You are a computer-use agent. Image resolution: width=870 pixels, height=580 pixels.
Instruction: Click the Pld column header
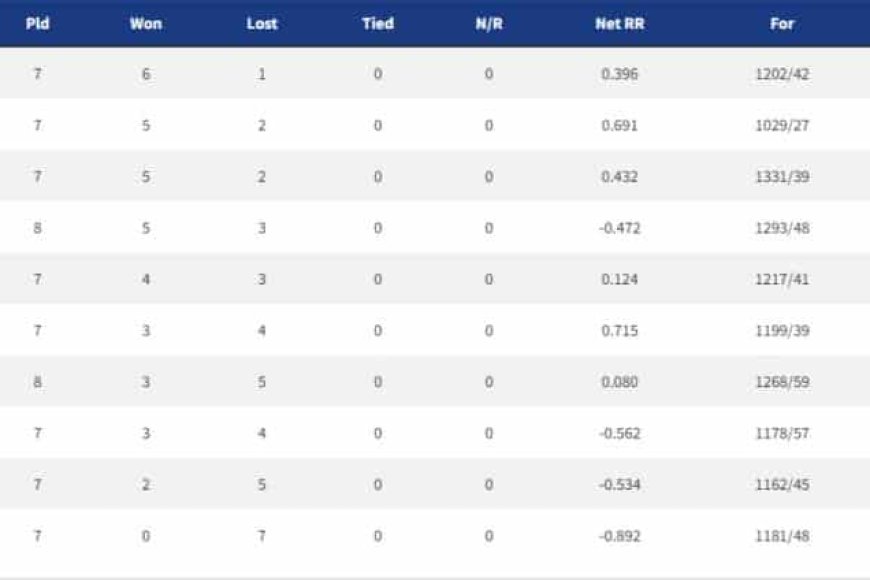click(x=38, y=24)
